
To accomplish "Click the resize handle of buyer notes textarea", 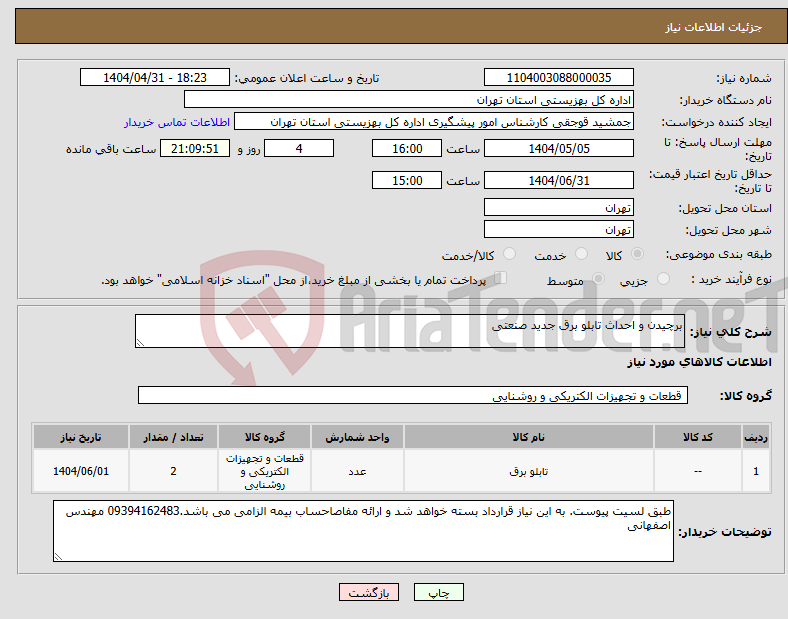I will (x=58, y=557).
